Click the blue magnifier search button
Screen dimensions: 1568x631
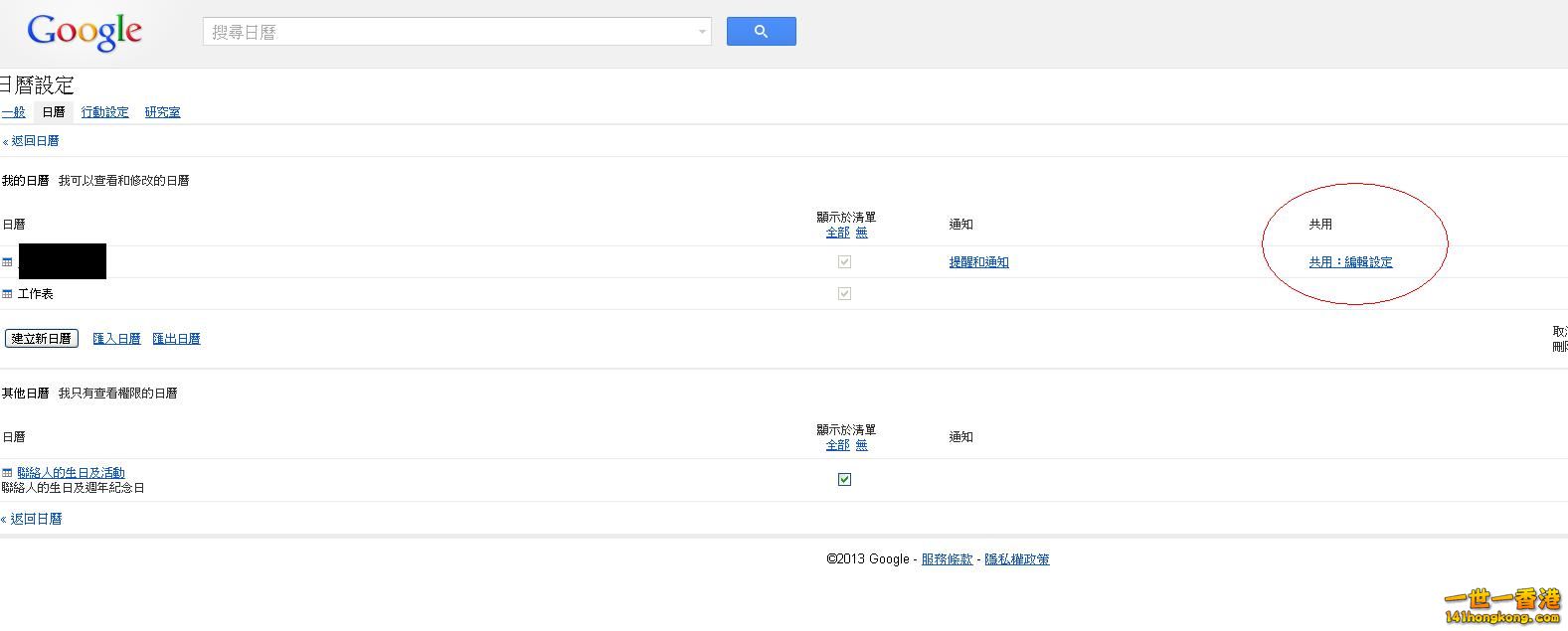(761, 32)
